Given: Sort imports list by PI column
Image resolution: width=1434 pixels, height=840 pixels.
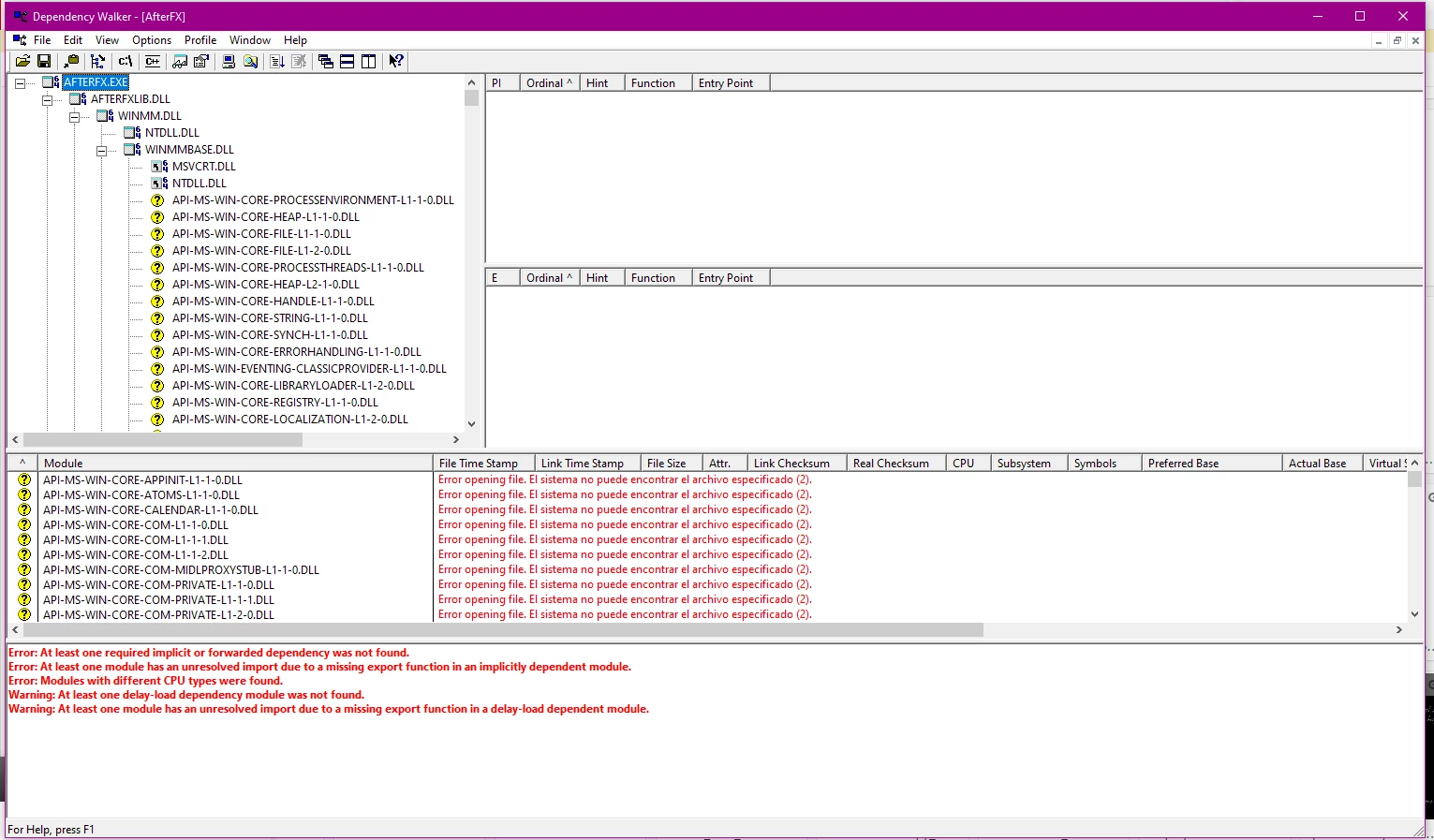Looking at the screenshot, I should click(503, 83).
